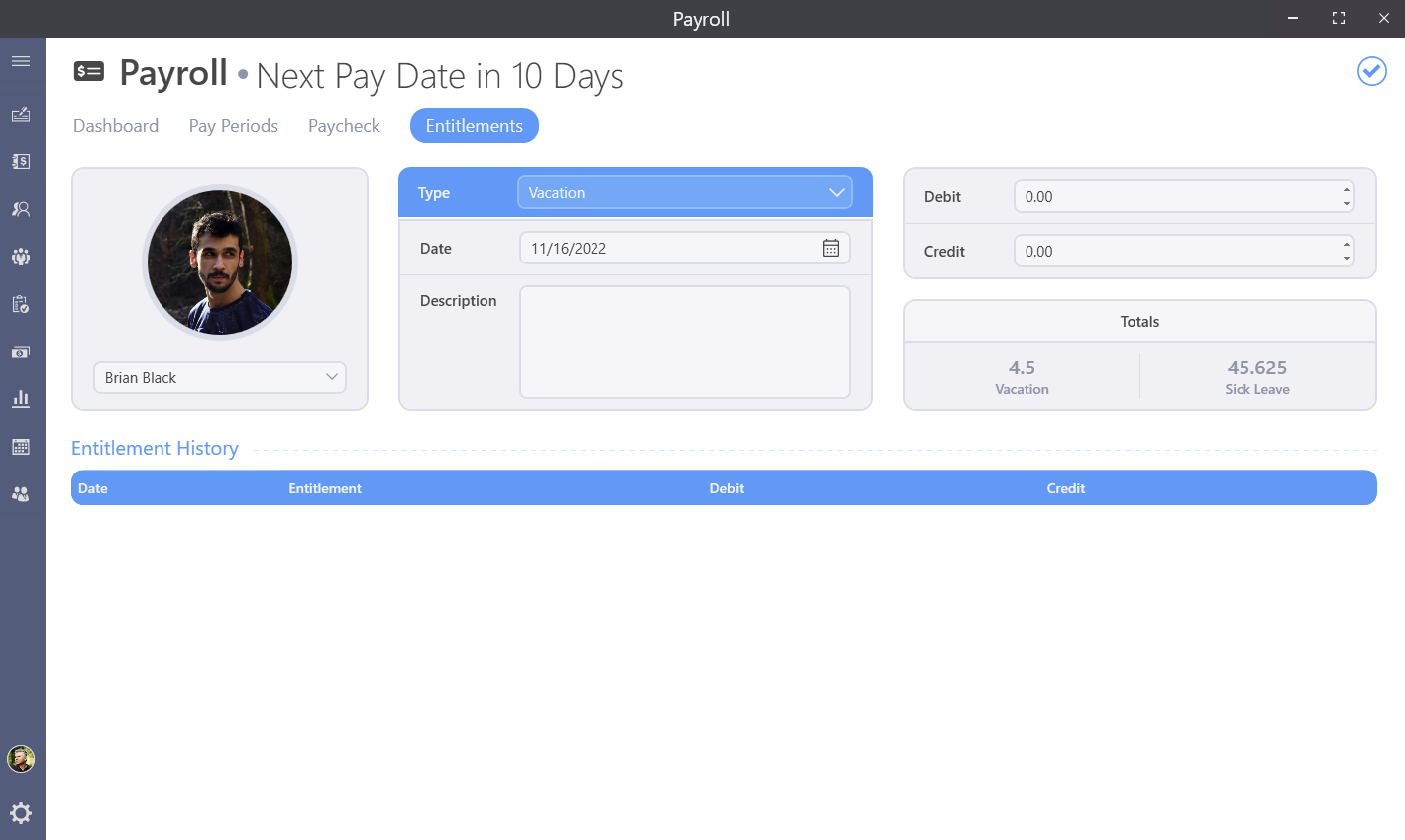
Task: Expand the Type dropdown showing Vacation
Action: (x=685, y=193)
